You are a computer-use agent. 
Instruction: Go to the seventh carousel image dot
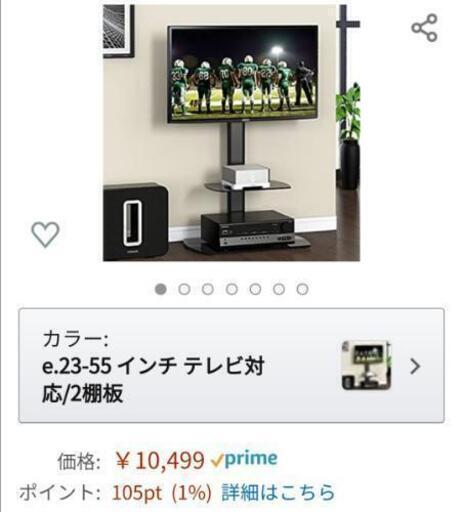pos(302,289)
